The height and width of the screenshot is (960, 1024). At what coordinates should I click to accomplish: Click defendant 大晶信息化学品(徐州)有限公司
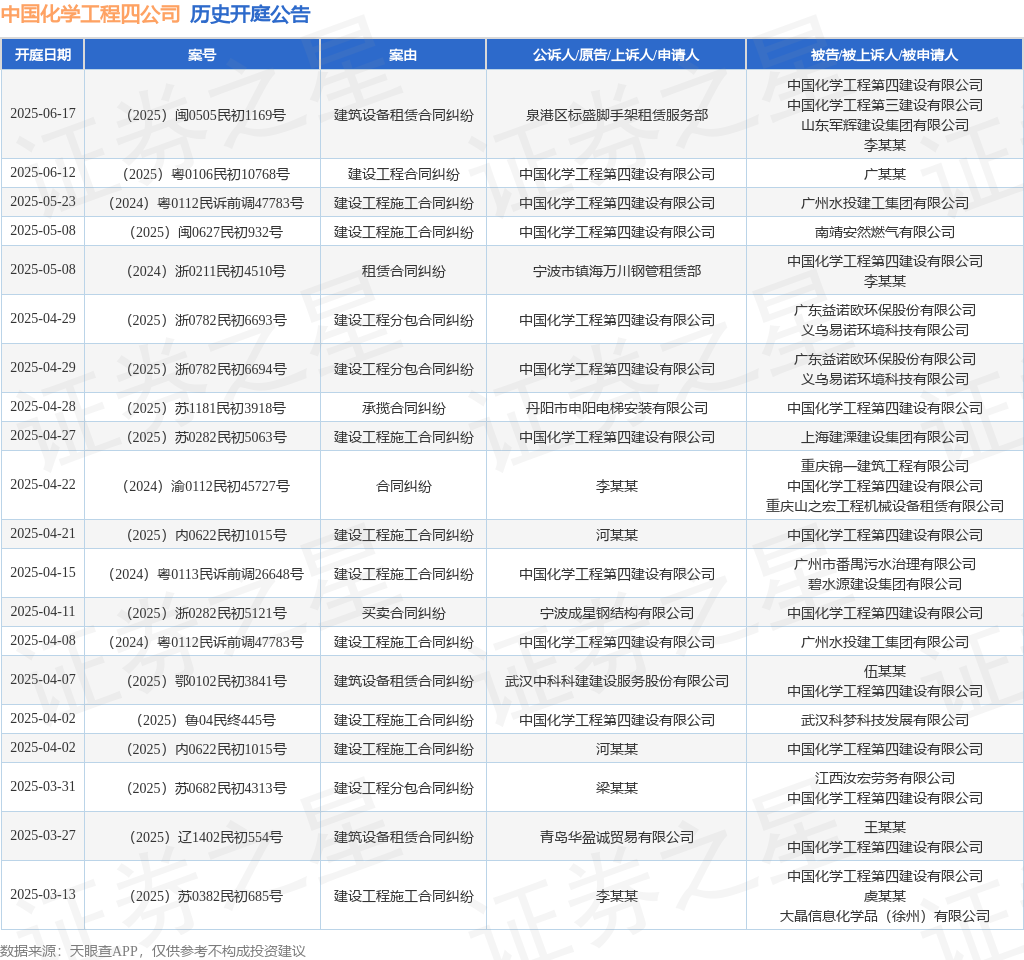coord(885,916)
